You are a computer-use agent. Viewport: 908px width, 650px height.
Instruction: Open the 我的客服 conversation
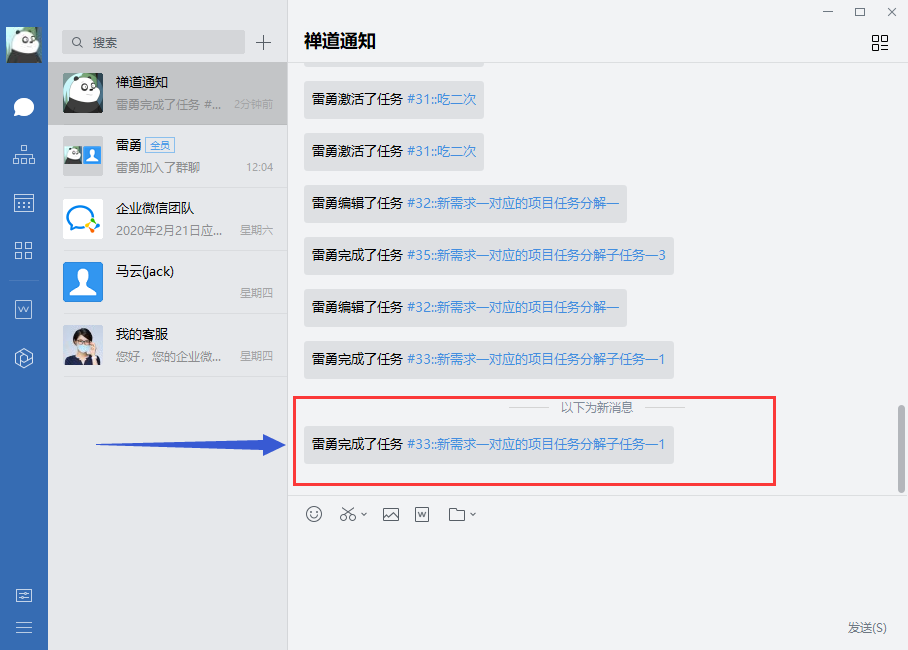(167, 345)
